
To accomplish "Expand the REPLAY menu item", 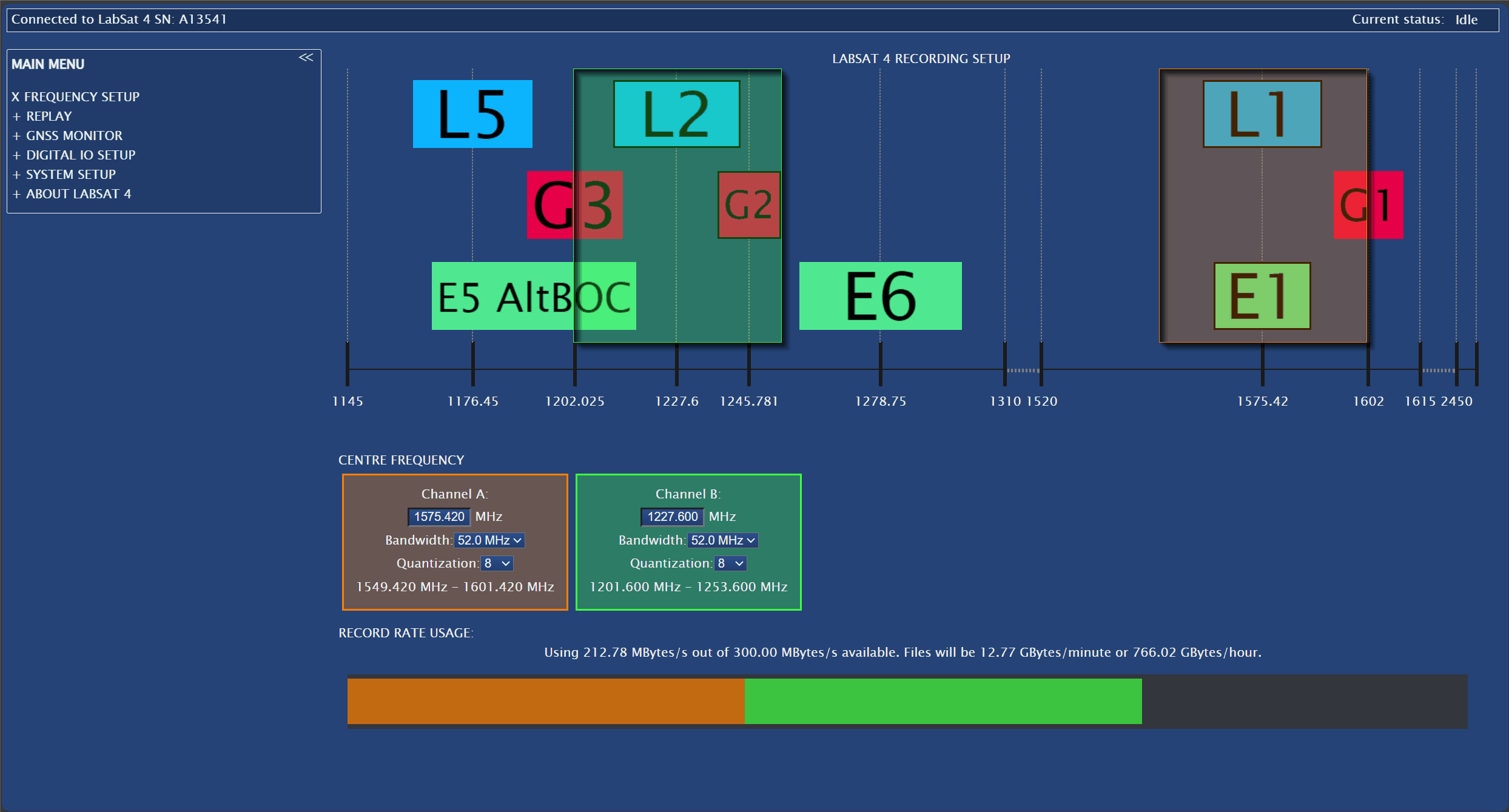I will (x=42, y=116).
